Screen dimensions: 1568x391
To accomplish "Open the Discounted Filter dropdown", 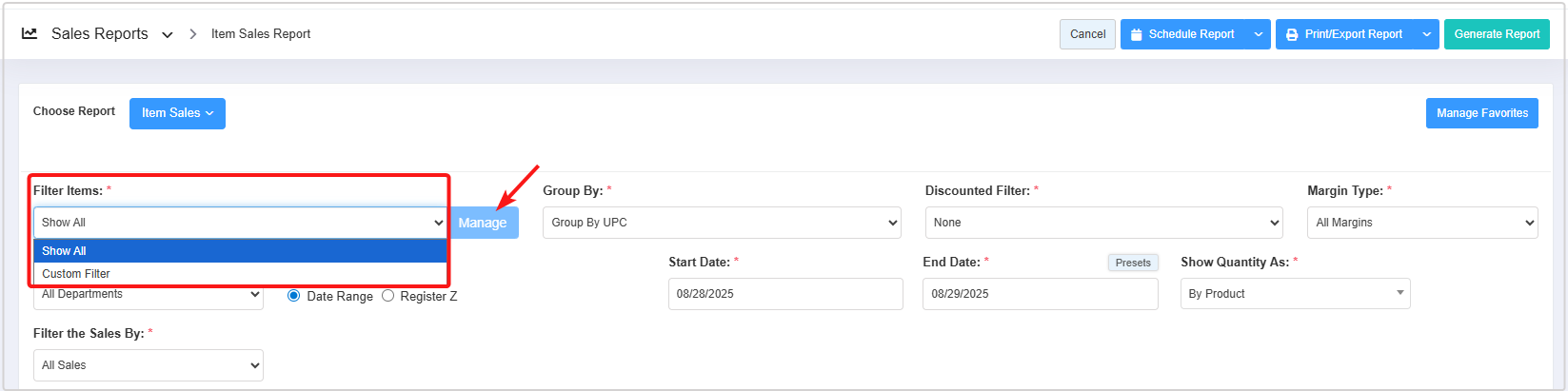I will [1102, 223].
